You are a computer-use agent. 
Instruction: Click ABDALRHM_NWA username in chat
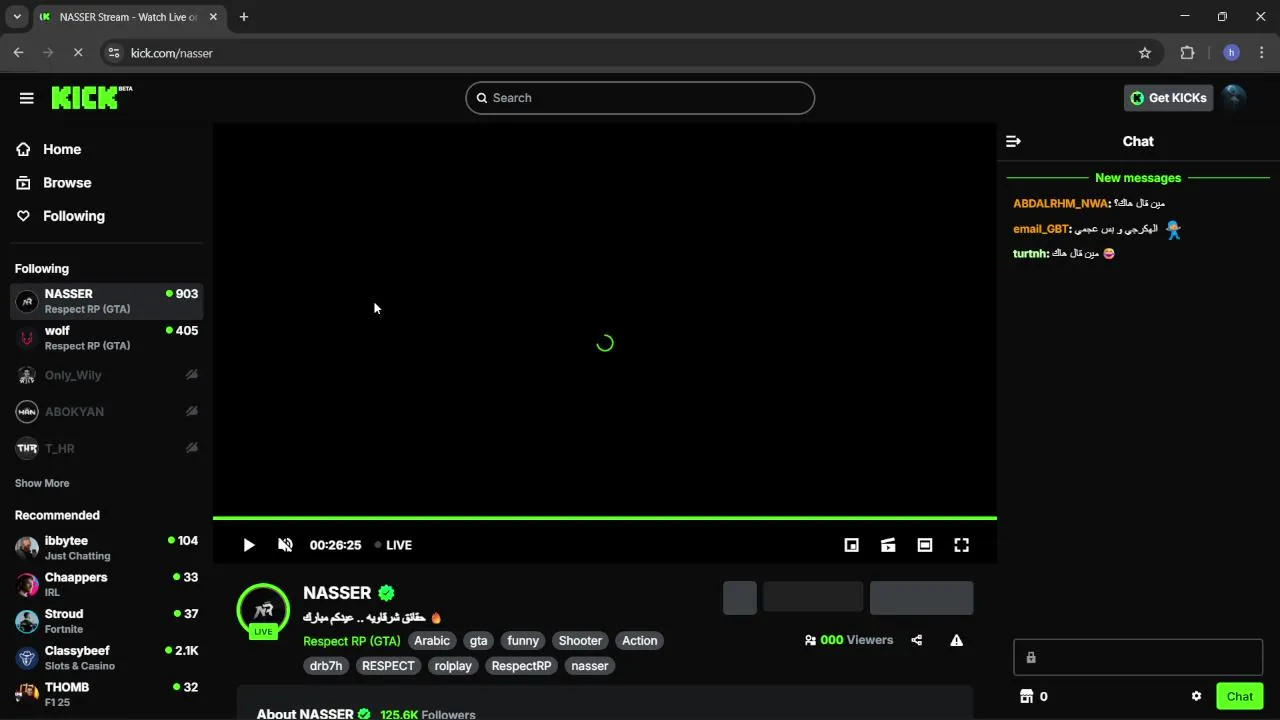click(x=1061, y=203)
